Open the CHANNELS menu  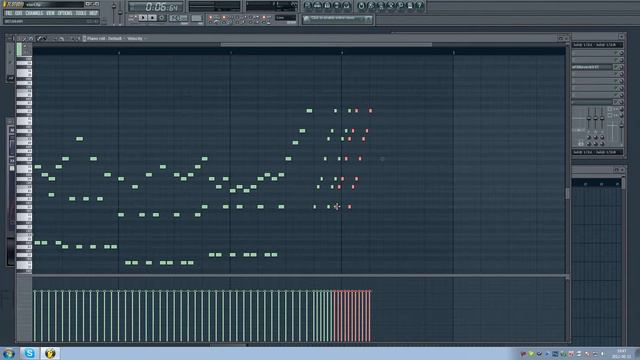(x=34, y=13)
